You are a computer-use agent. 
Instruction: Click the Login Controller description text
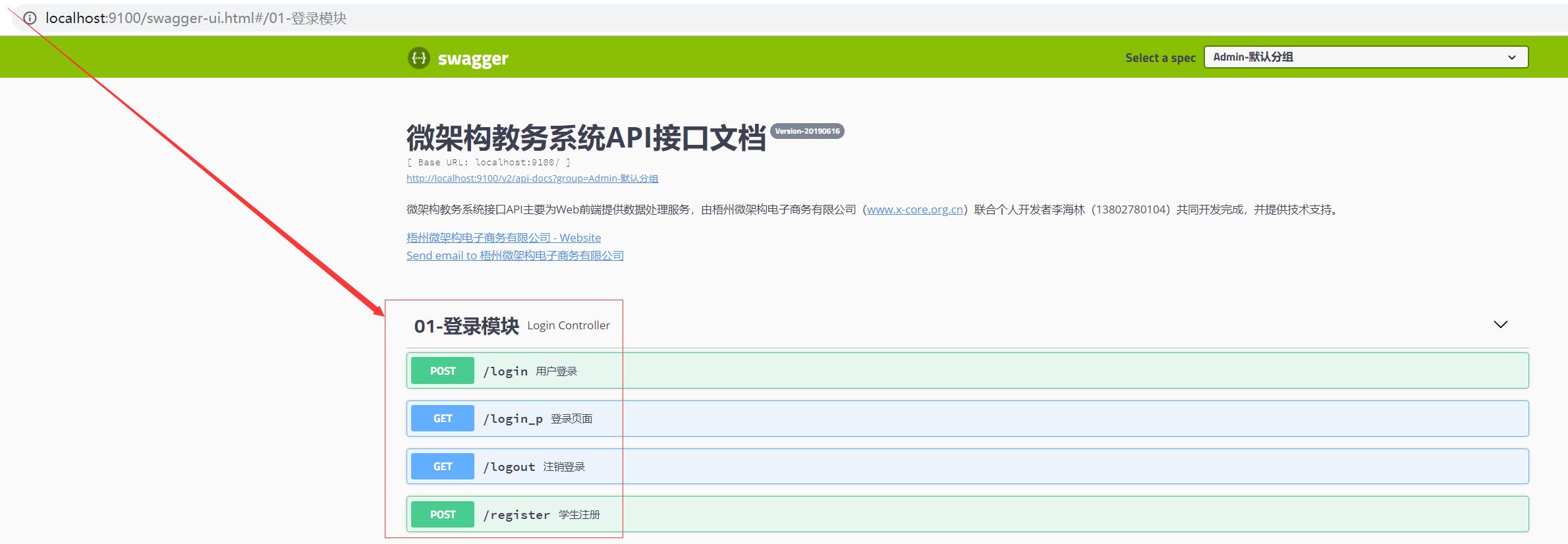569,325
